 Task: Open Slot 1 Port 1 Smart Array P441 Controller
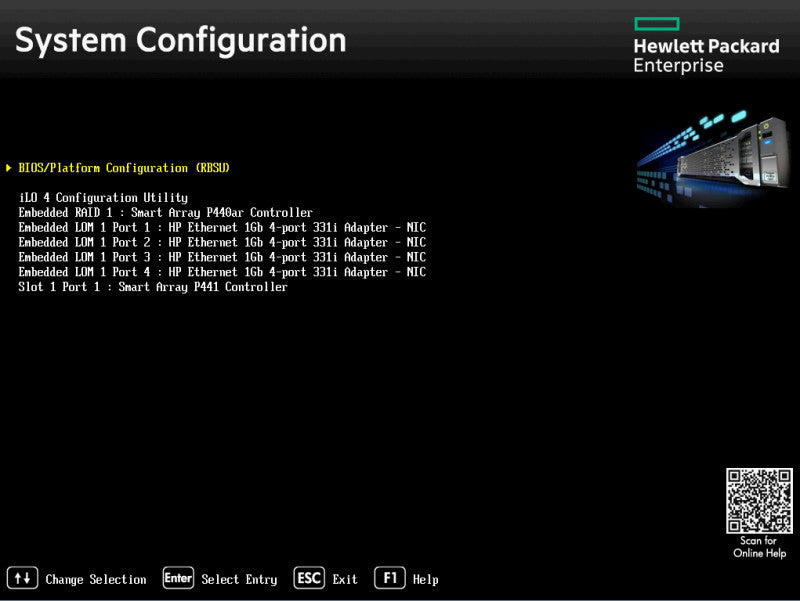click(153, 287)
